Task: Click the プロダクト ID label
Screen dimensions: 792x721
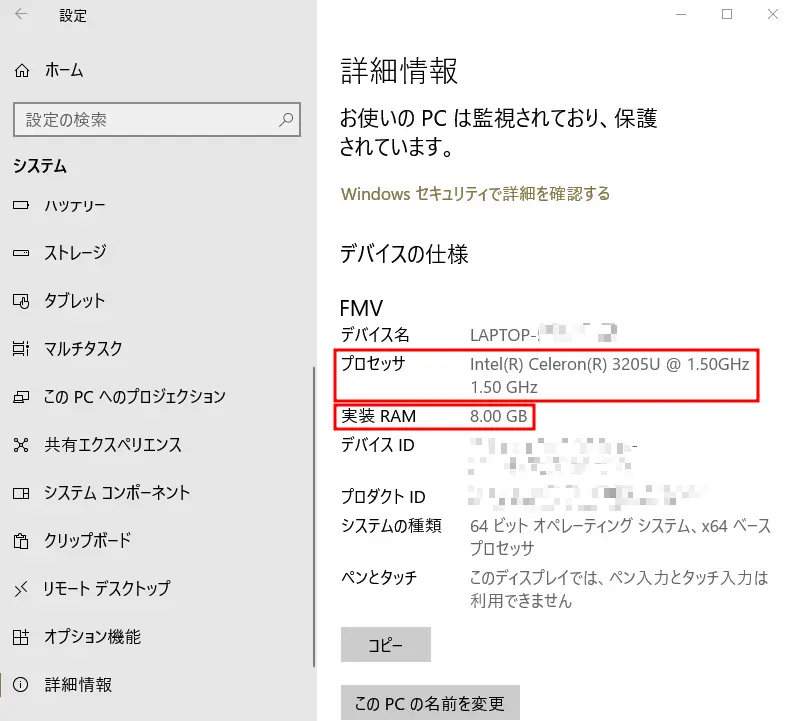Action: pyautogui.click(x=383, y=497)
